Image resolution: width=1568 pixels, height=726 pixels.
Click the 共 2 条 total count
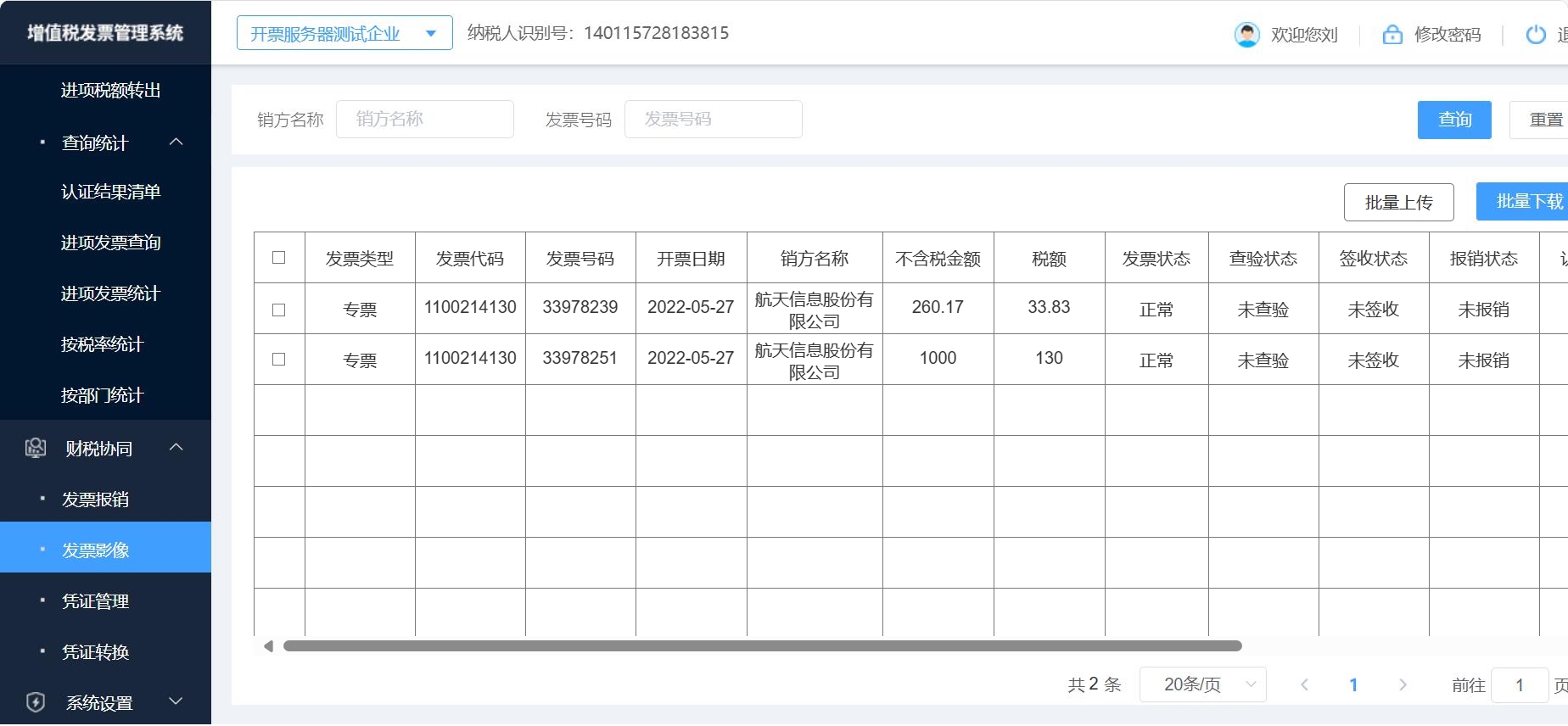pyautogui.click(x=1095, y=684)
